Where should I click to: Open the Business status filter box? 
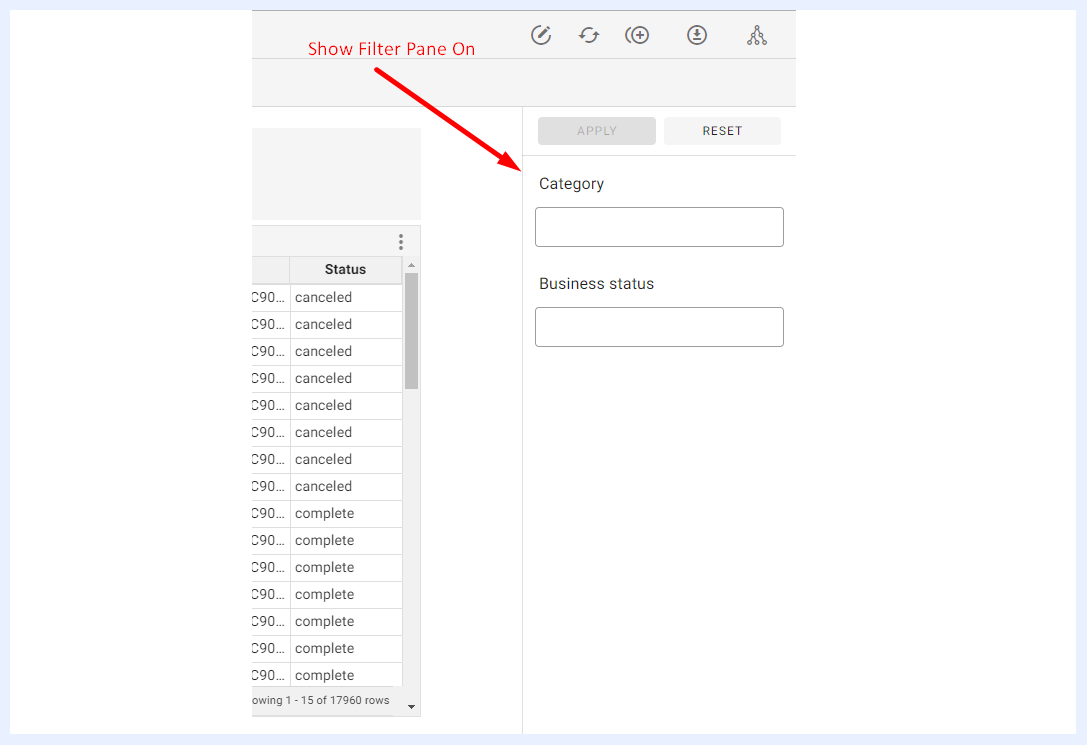[659, 327]
